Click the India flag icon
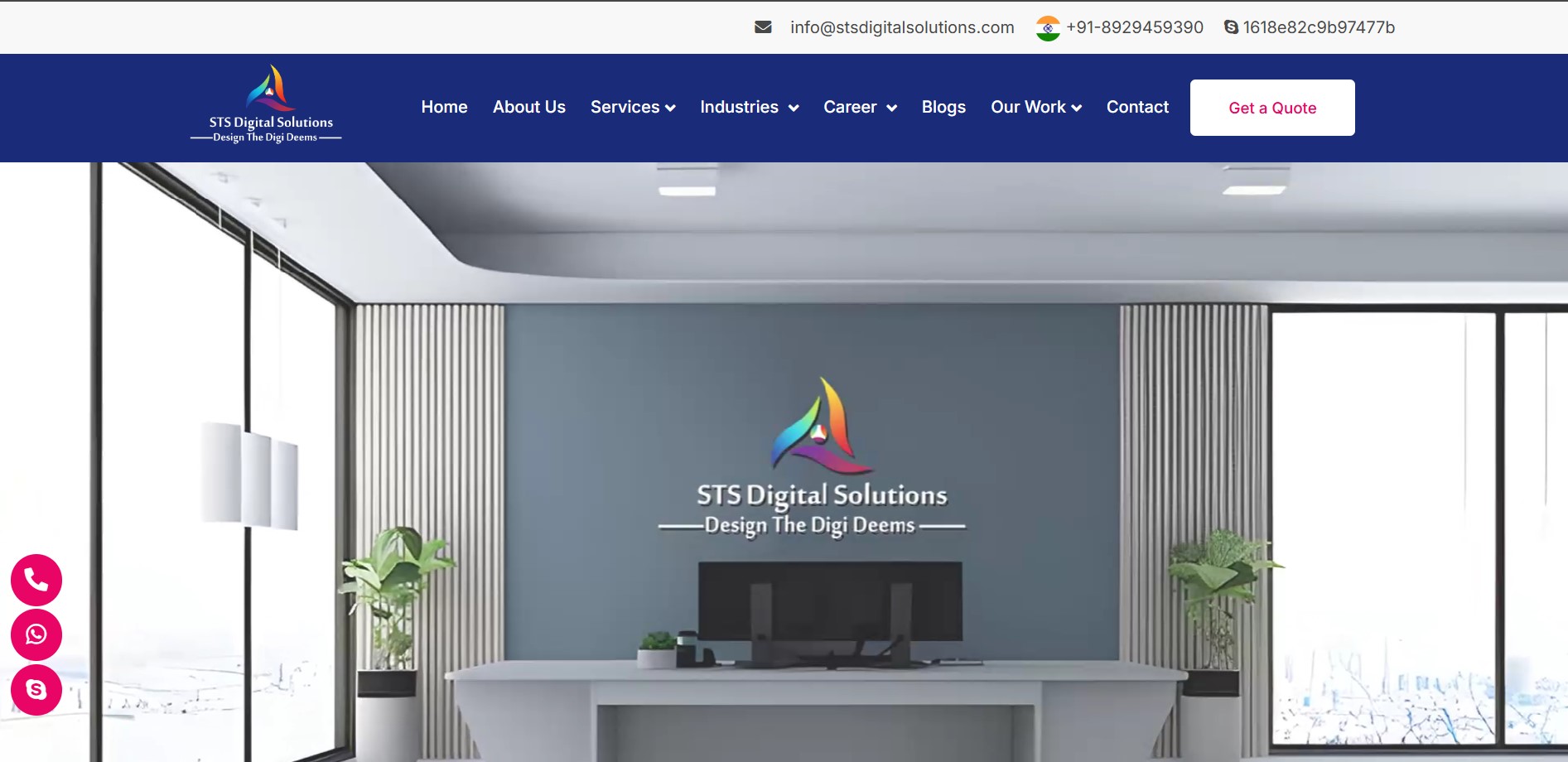Image resolution: width=1568 pixels, height=762 pixels. pos(1048,28)
